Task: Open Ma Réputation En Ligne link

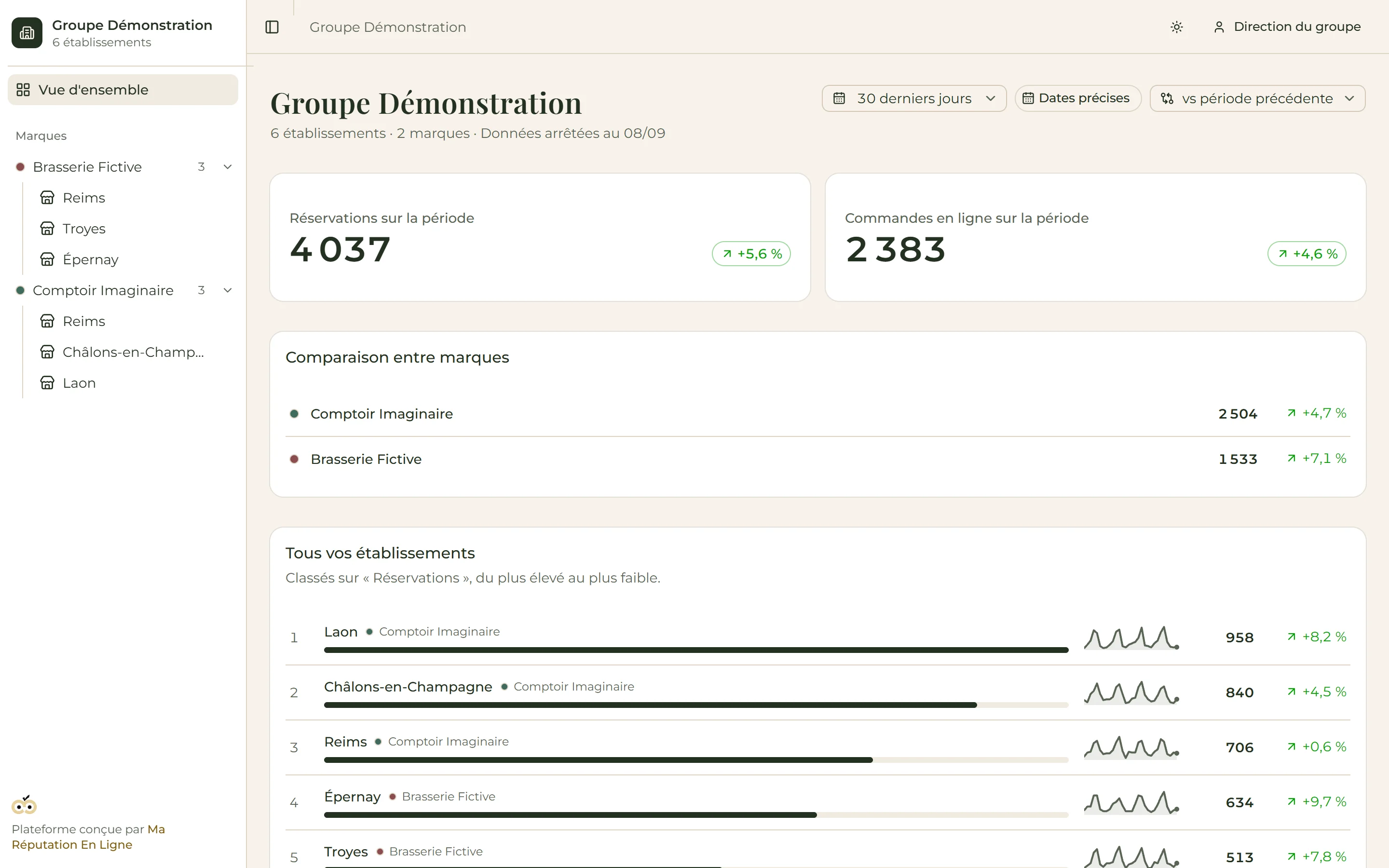Action: [88, 837]
